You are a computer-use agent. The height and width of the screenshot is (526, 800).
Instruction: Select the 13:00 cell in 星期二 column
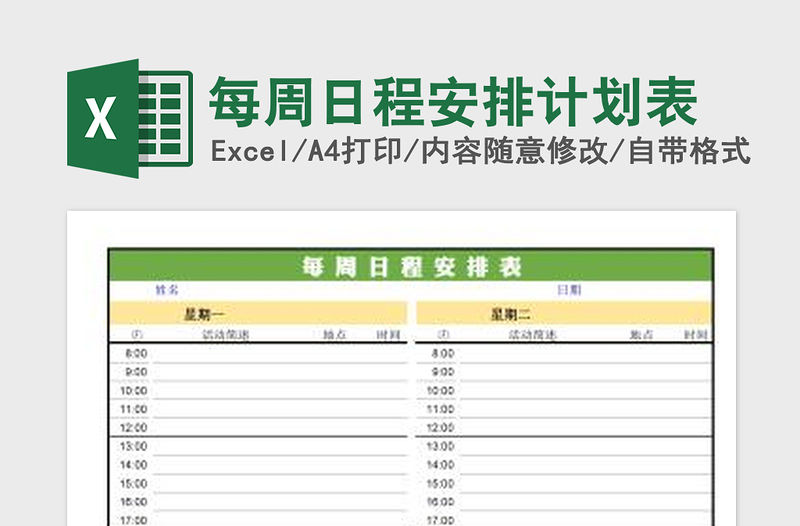(x=440, y=446)
